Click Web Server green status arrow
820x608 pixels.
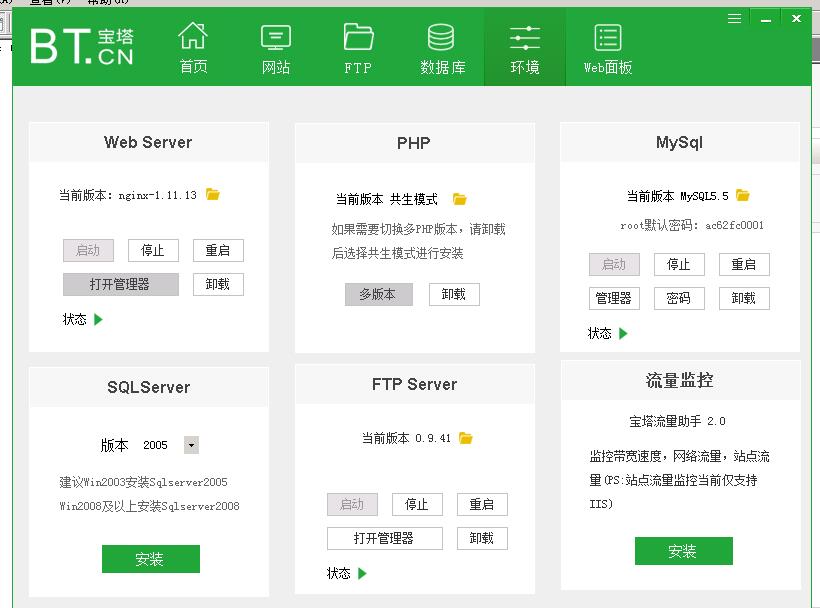tap(98, 319)
